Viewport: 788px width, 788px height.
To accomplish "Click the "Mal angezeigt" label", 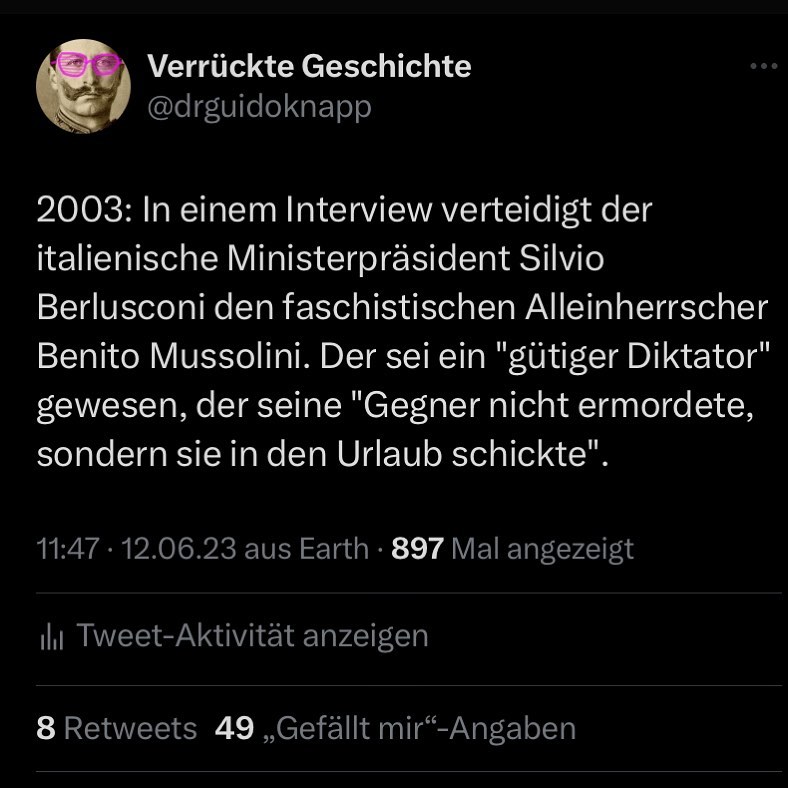I will (542, 549).
